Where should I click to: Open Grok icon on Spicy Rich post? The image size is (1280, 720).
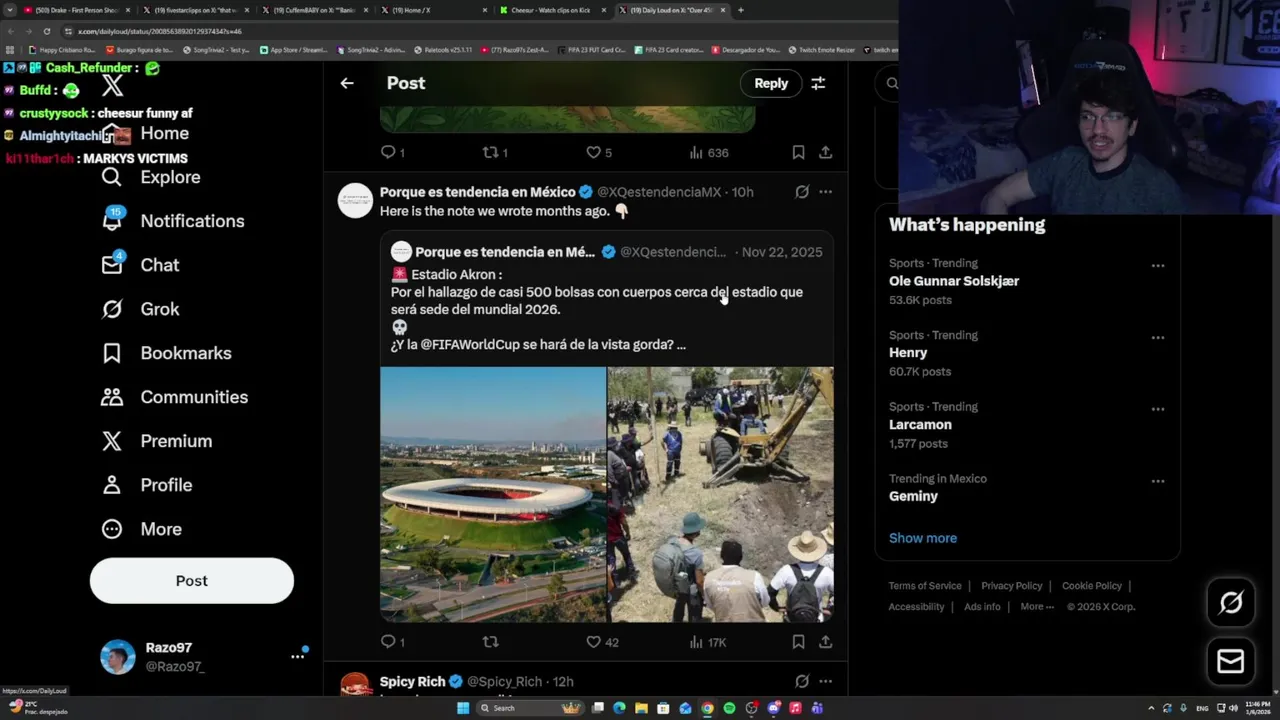point(802,681)
